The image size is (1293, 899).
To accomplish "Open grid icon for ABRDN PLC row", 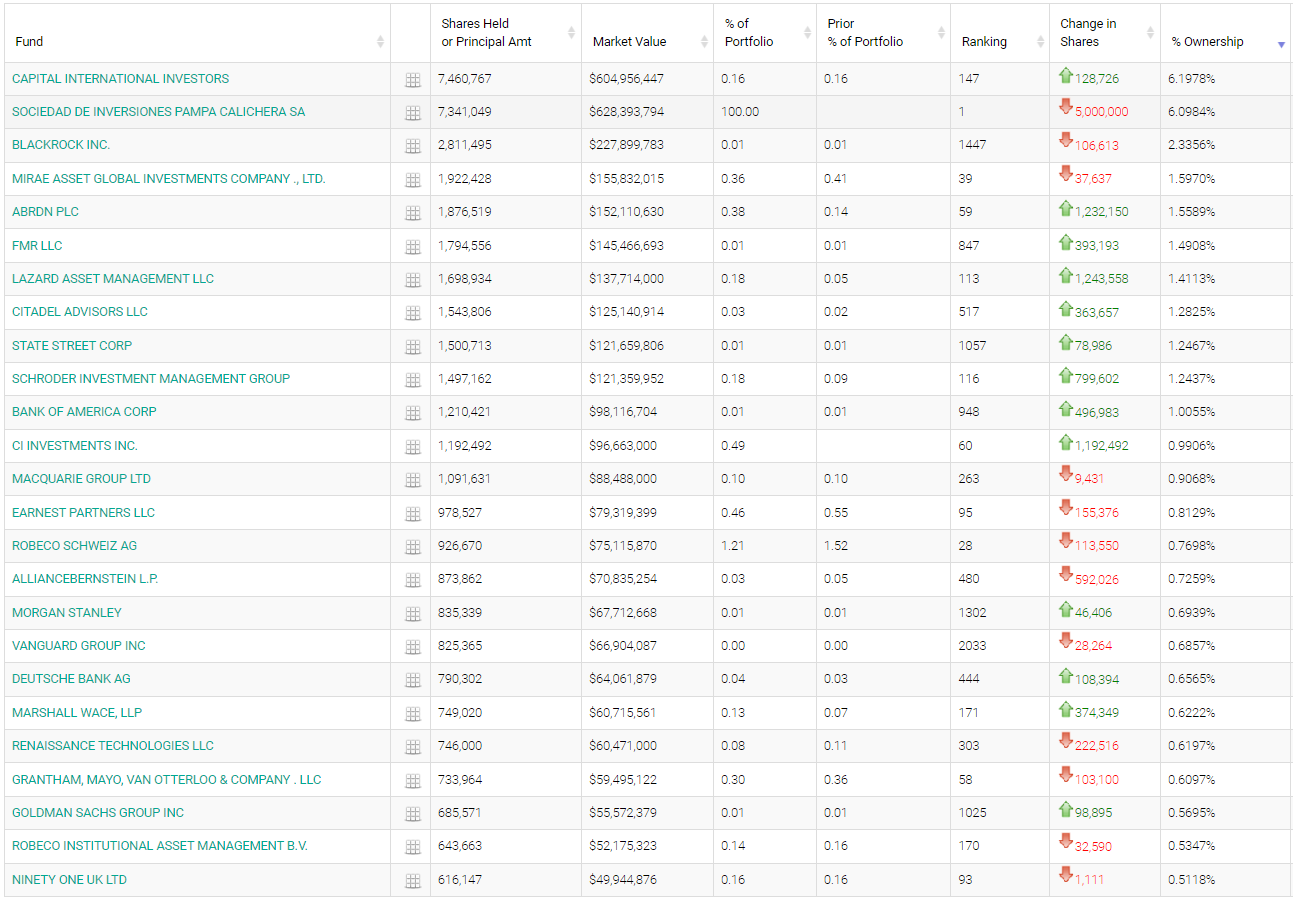I will click(x=413, y=213).
